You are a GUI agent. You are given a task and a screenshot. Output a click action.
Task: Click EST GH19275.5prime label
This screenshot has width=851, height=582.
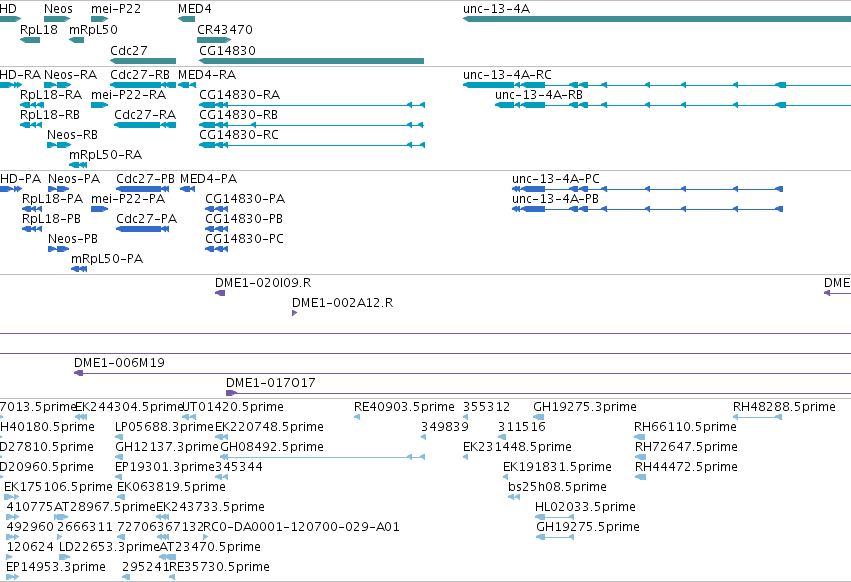[x=588, y=527]
